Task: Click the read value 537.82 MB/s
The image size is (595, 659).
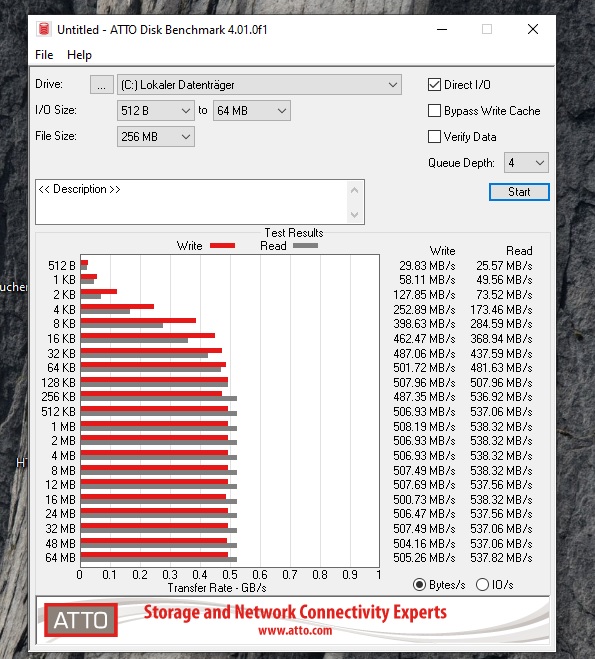Action: click(x=501, y=558)
